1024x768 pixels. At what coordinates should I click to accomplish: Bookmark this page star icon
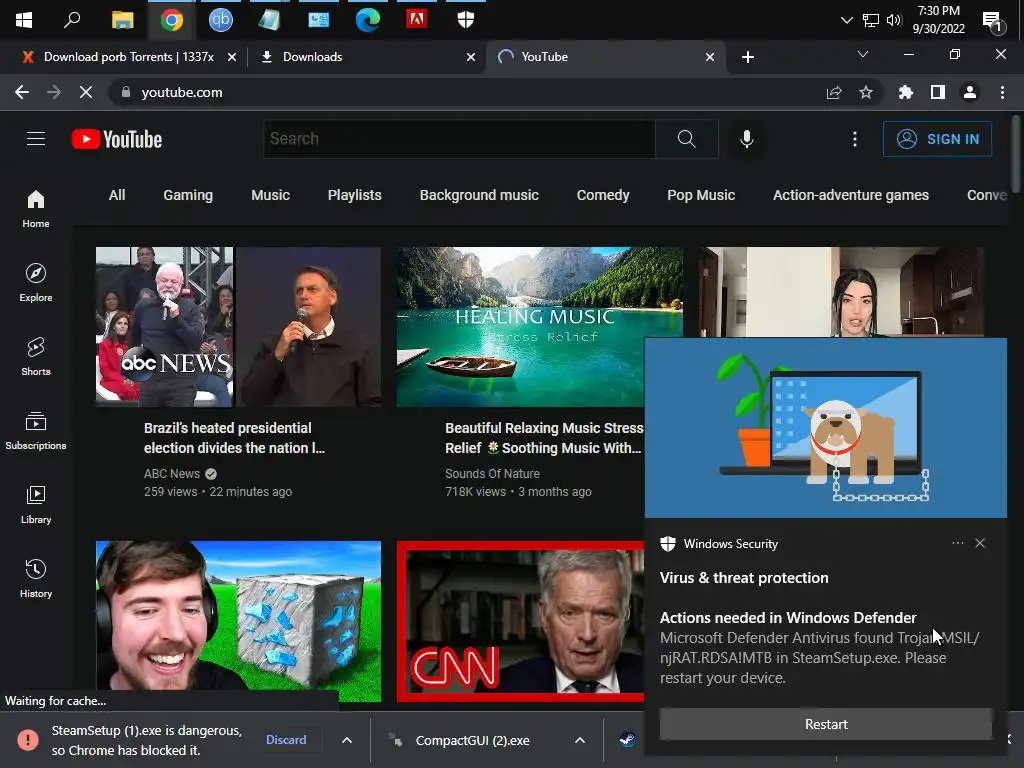[866, 92]
